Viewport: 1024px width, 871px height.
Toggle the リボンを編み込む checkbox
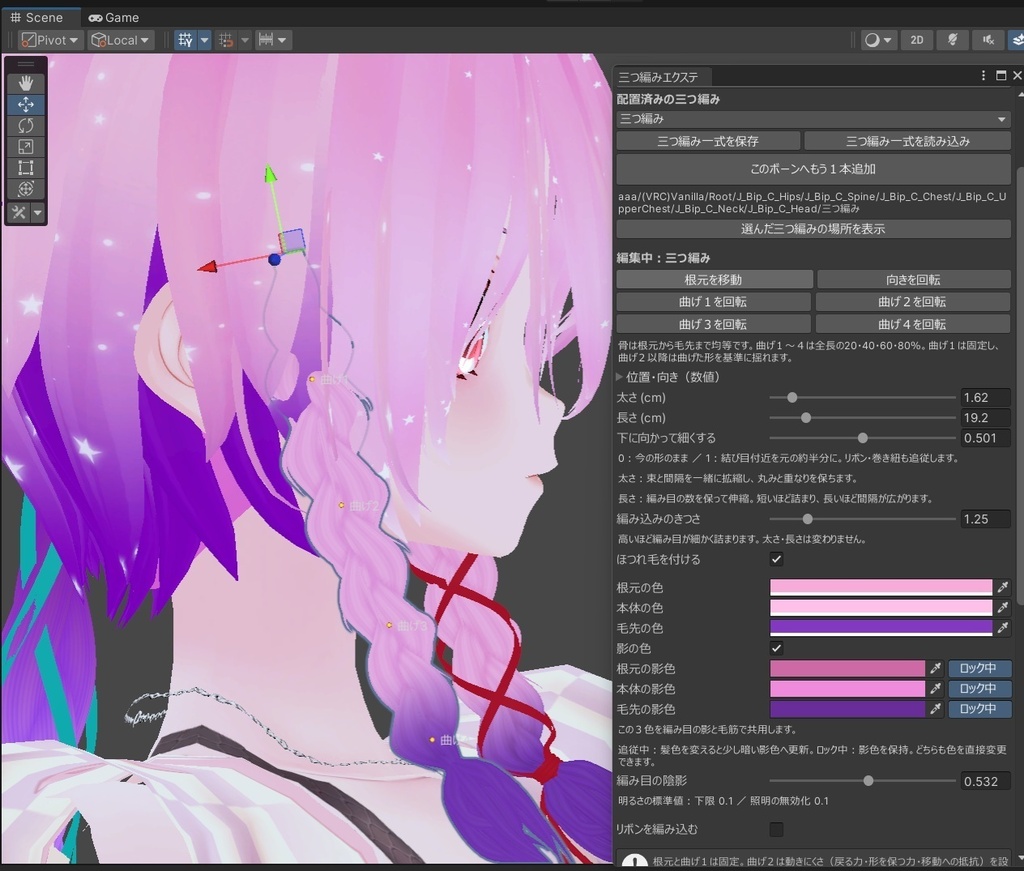pyautogui.click(x=776, y=829)
